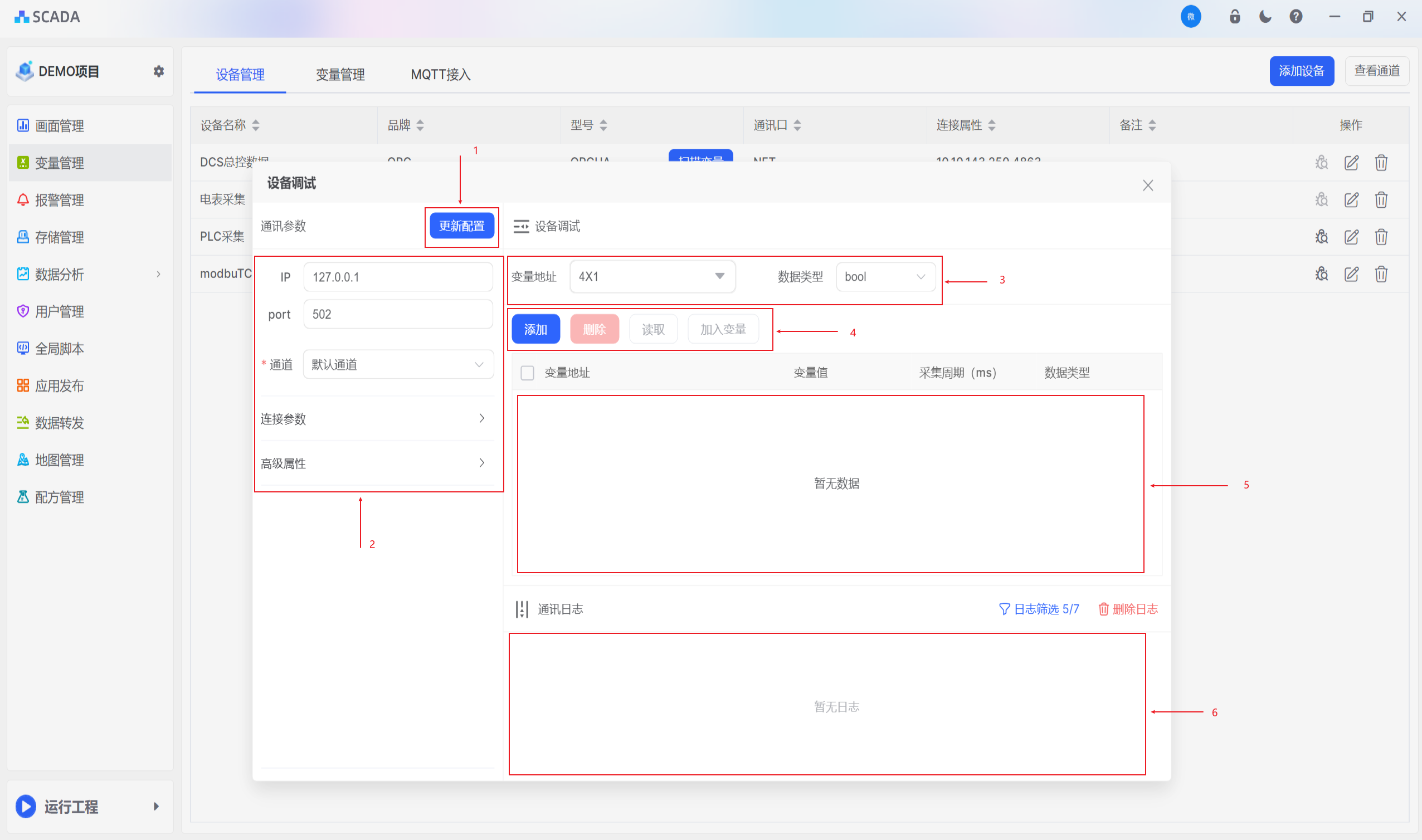Click blue 添加 button
The image size is (1422, 840).
pyautogui.click(x=535, y=329)
